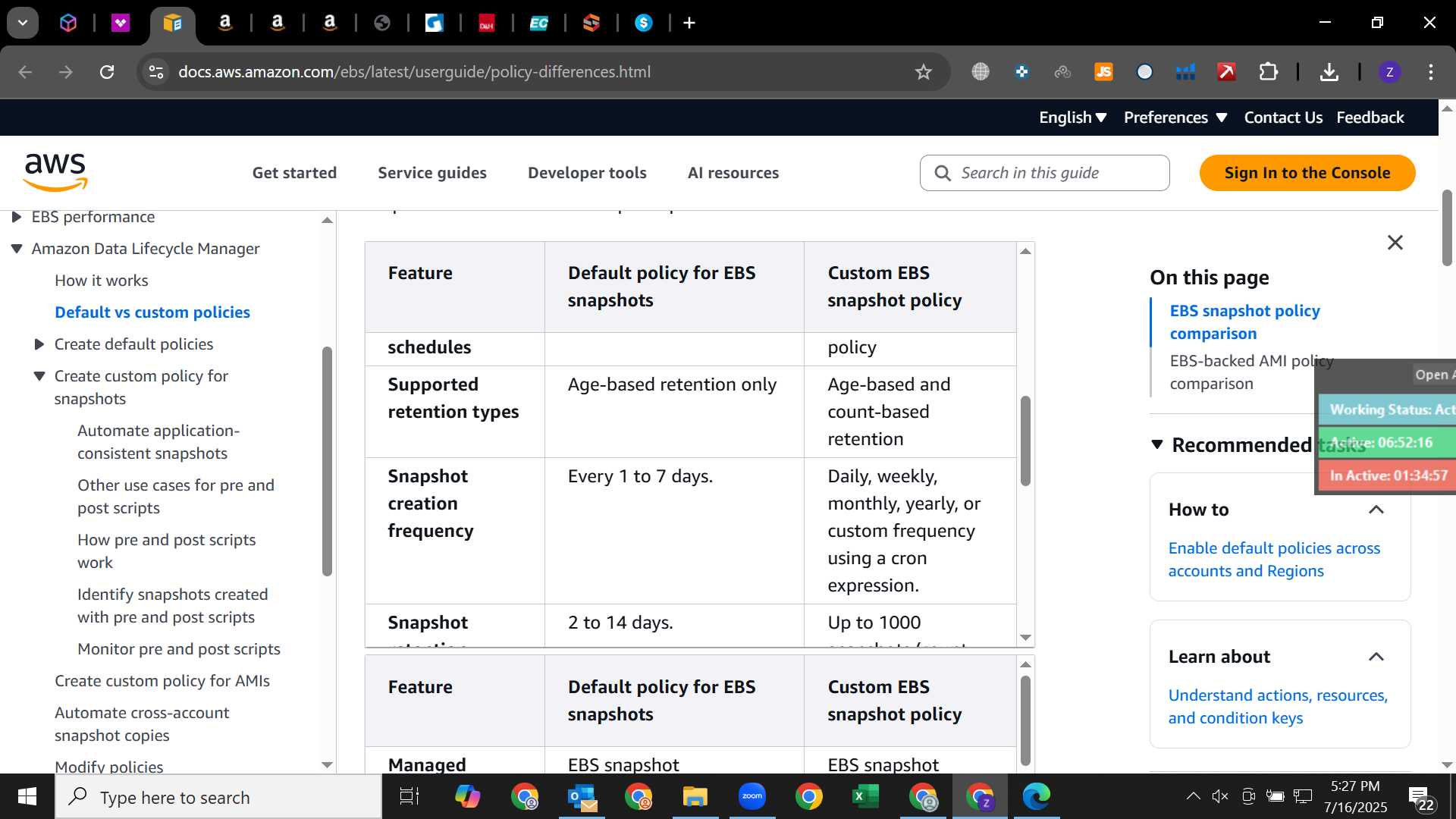This screenshot has width=1456, height=819.
Task: Open the Developer tools menu
Action: click(587, 173)
